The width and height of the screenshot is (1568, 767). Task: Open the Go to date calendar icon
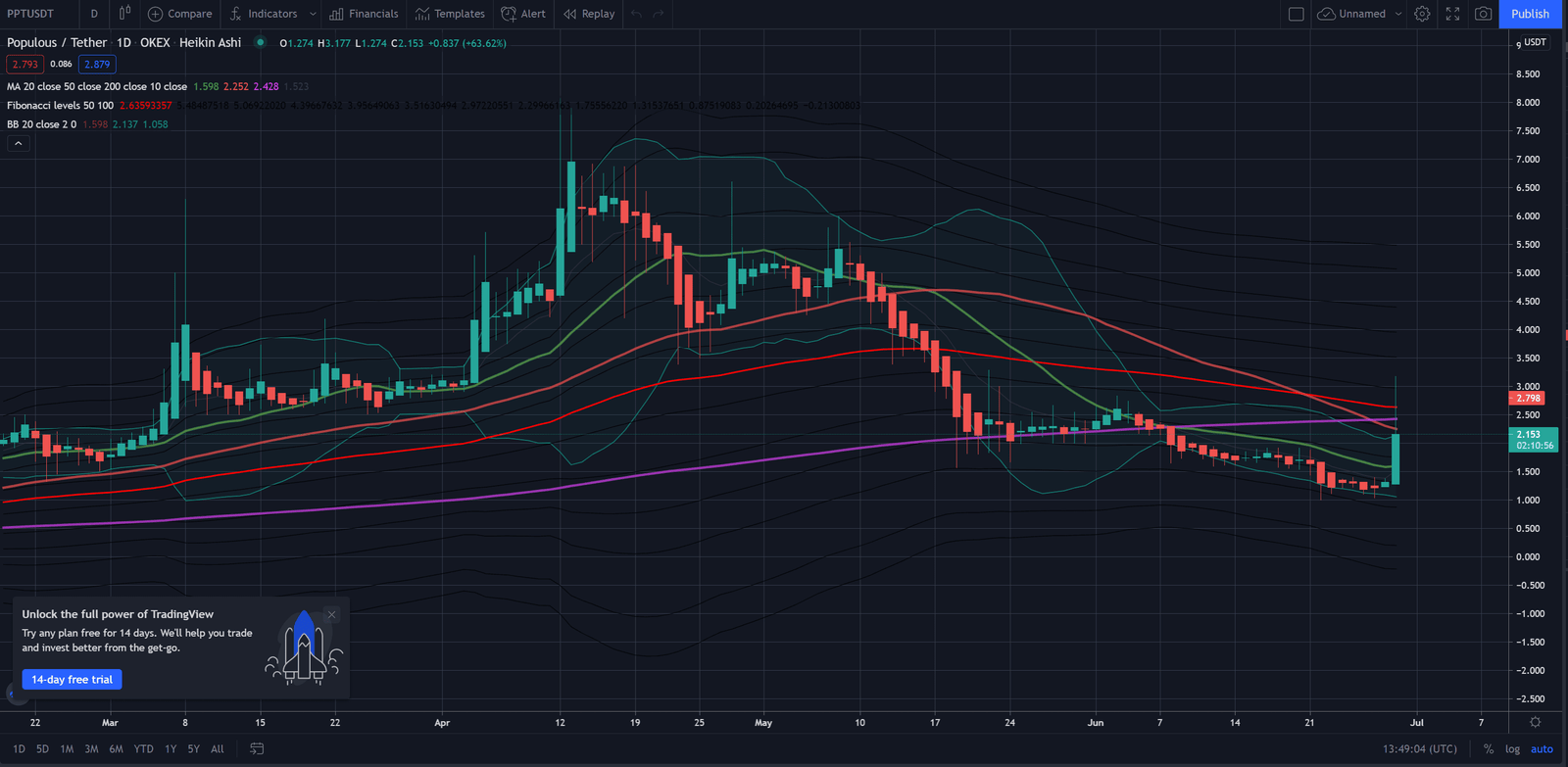tap(257, 748)
